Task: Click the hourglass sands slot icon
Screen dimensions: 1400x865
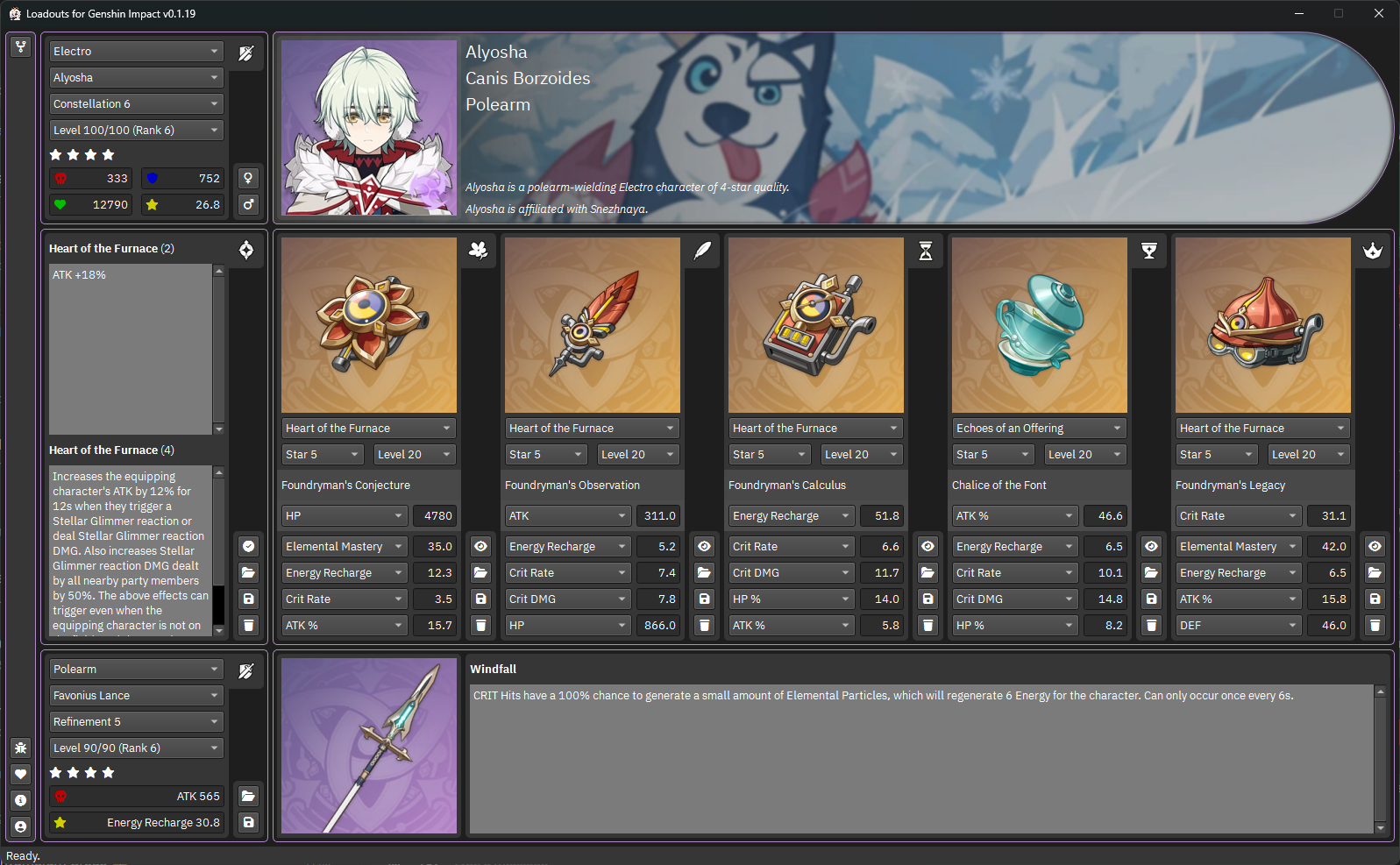Action: [x=925, y=251]
